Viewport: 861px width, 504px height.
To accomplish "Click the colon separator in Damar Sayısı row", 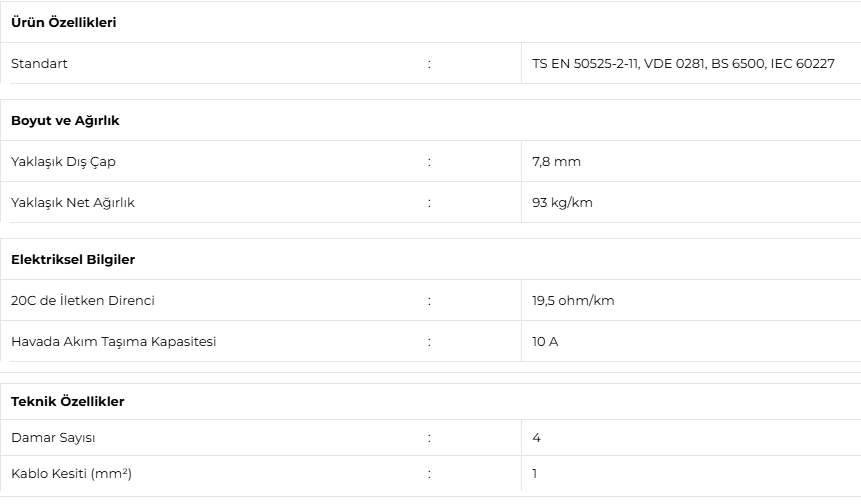I will [x=429, y=438].
